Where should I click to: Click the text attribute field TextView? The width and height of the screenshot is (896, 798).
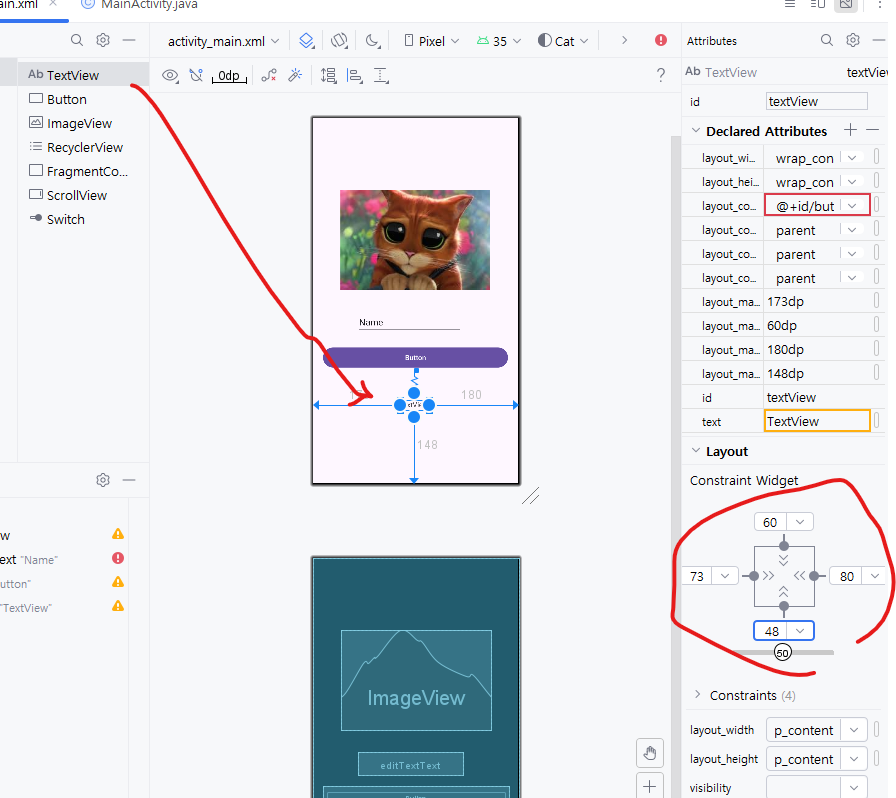[x=817, y=421]
